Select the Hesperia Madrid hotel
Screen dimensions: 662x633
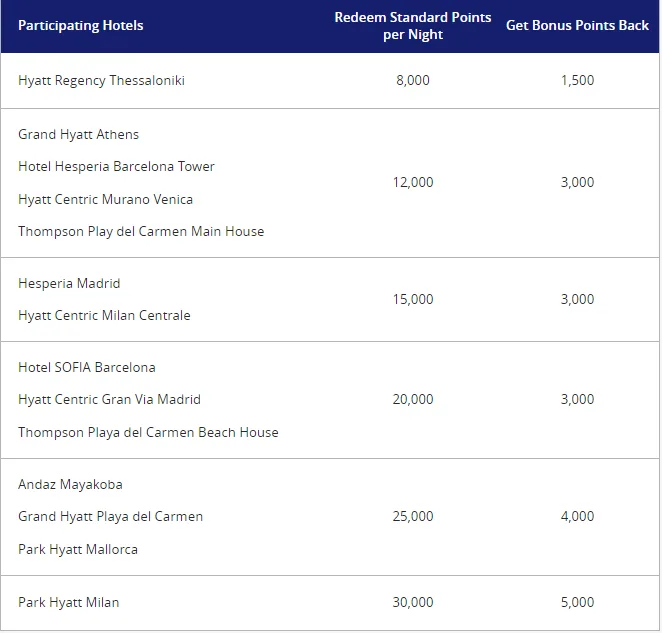point(69,283)
